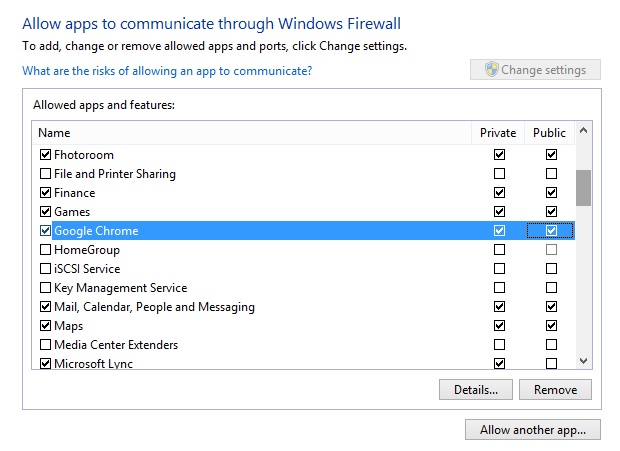
Task: Enable HomeGroup Private network checkbox
Action: [x=499, y=250]
